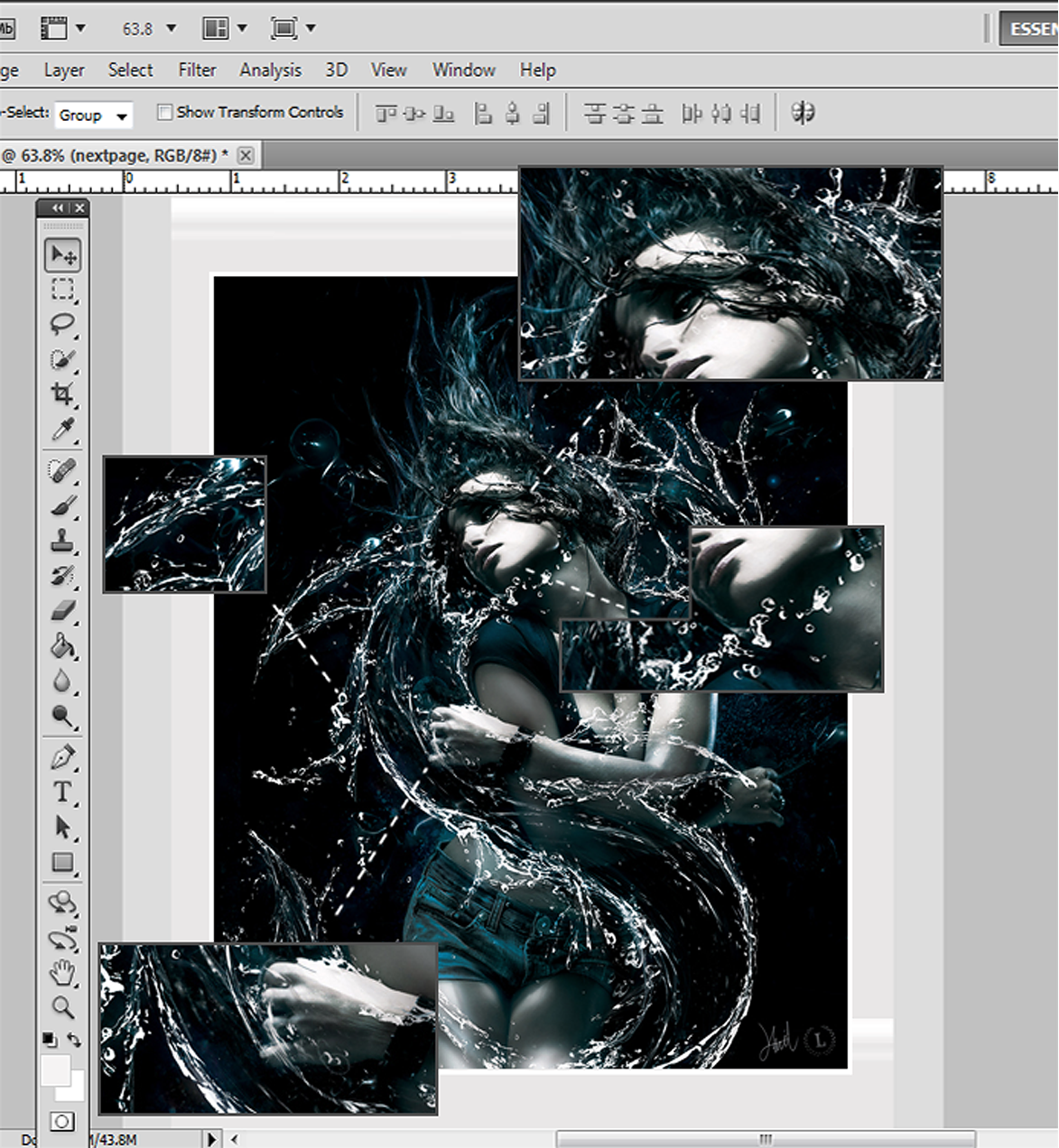Open the status bar info arrow menu

[x=213, y=1139]
